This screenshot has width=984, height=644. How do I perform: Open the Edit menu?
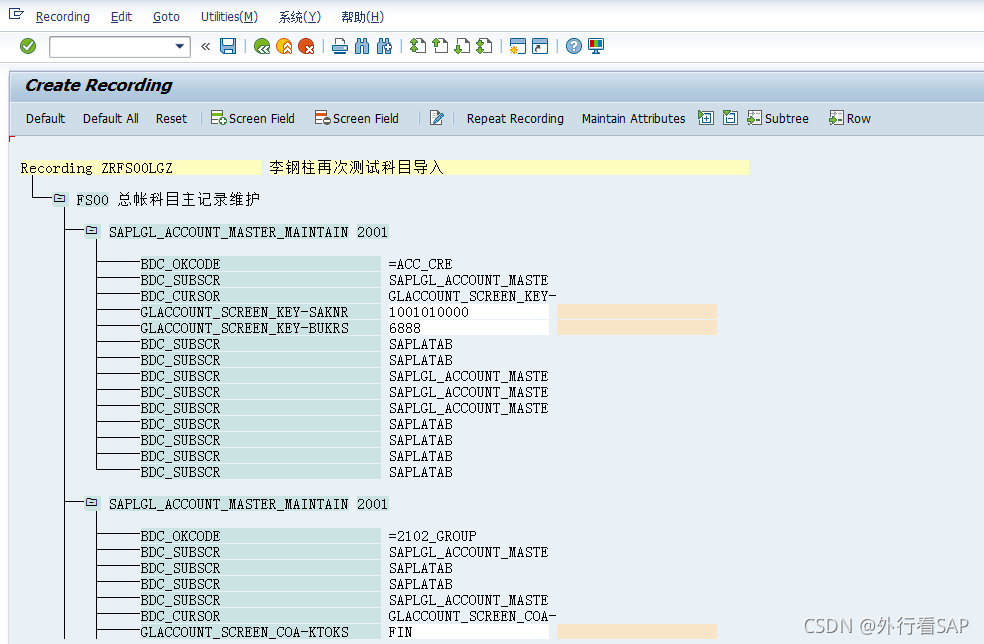tap(121, 17)
